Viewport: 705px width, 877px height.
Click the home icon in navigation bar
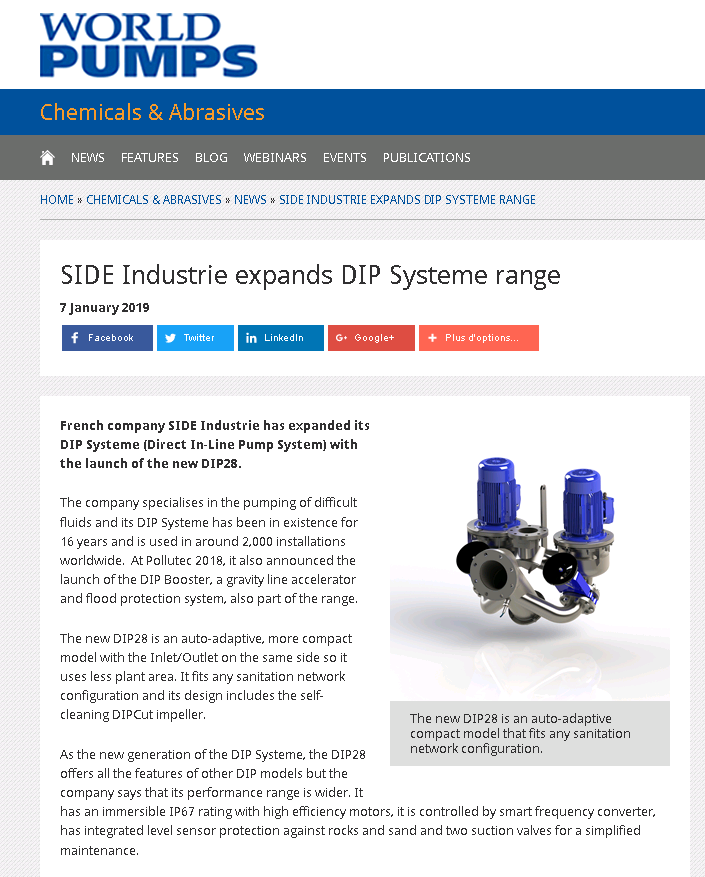coord(47,157)
